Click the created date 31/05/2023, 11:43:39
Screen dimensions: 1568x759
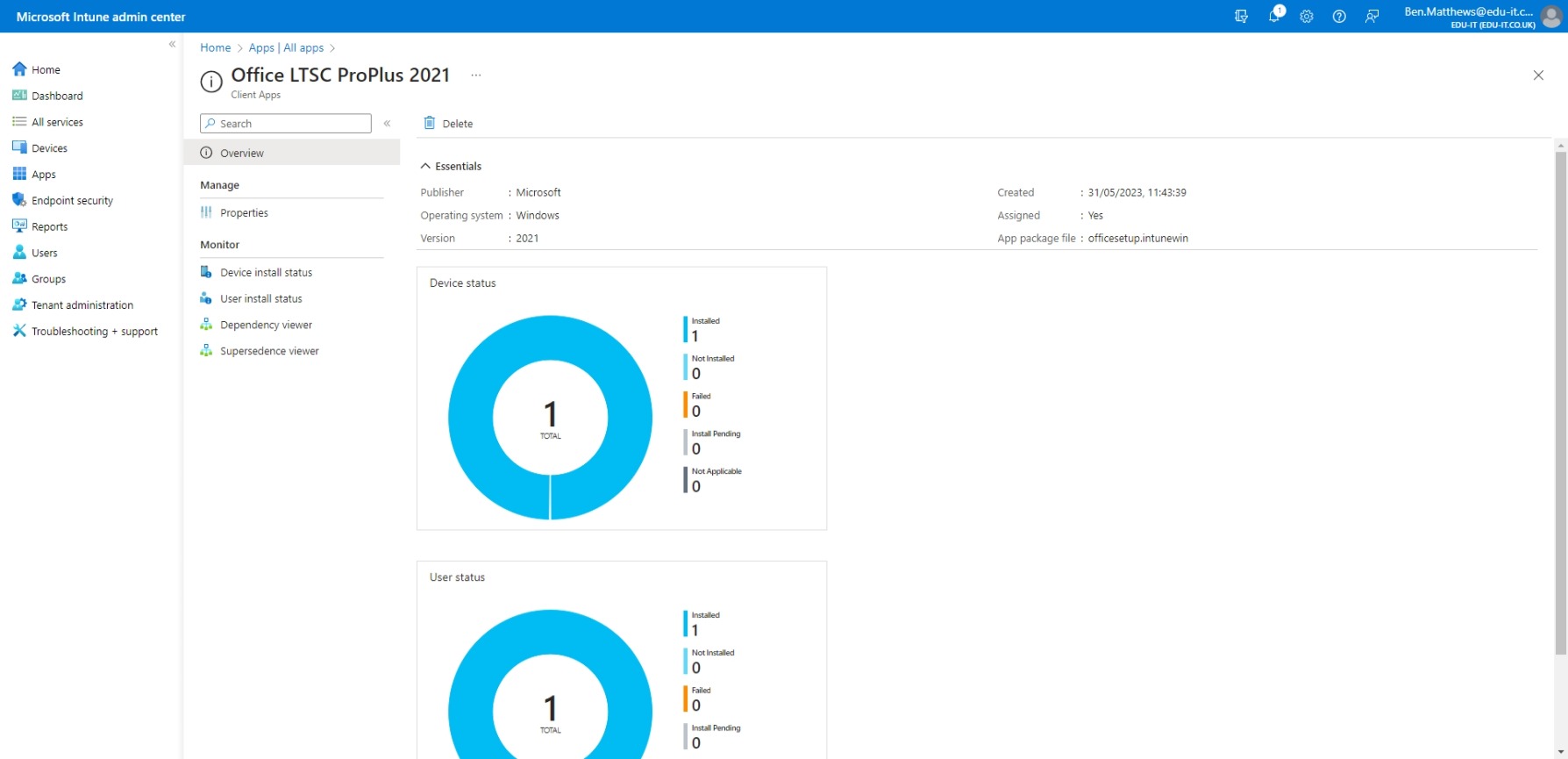(1137, 193)
